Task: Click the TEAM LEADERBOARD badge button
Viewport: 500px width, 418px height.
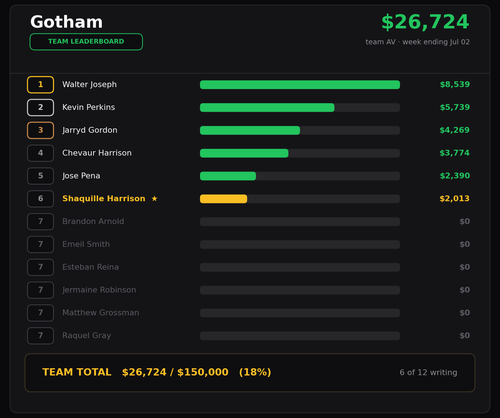Action: tap(86, 42)
